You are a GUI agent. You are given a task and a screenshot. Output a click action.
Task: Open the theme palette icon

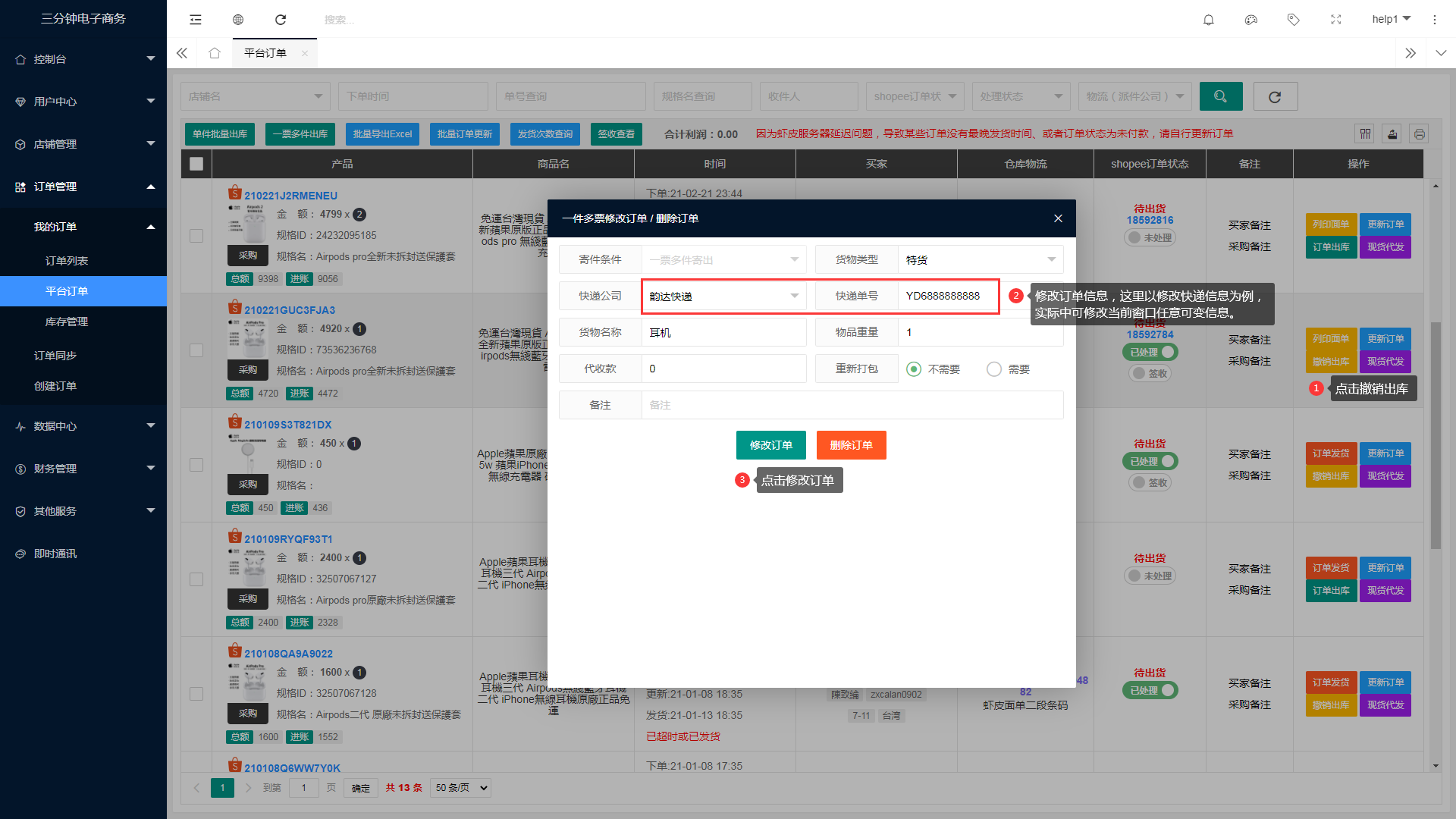(1251, 20)
